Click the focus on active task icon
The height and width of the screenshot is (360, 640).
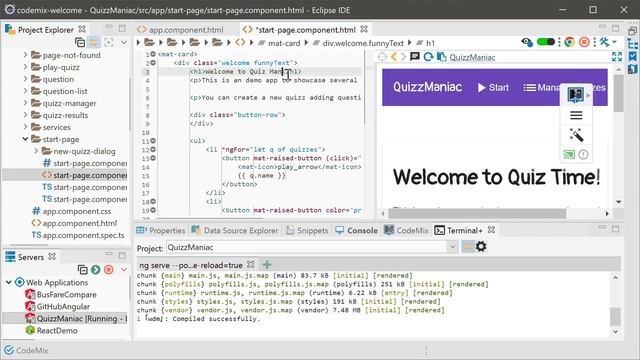(x=109, y=42)
